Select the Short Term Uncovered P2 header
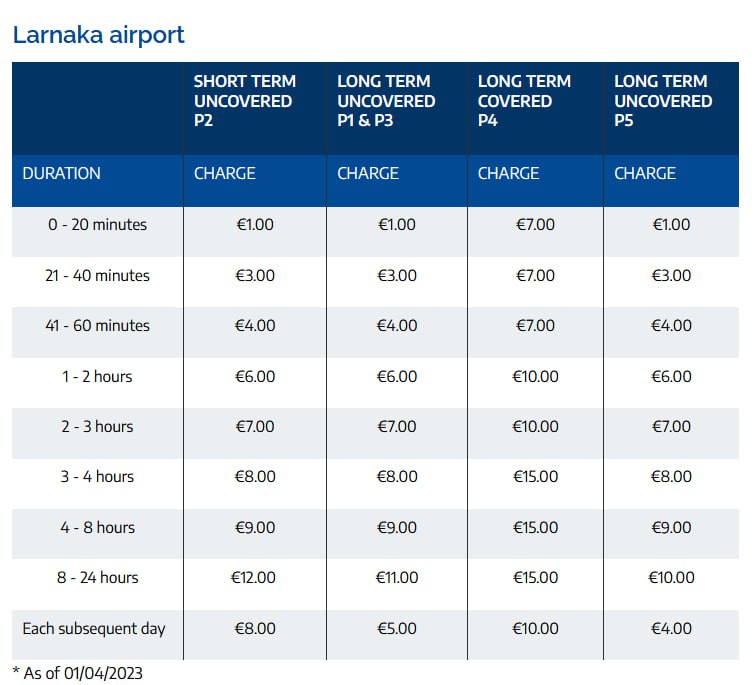 (x=243, y=101)
